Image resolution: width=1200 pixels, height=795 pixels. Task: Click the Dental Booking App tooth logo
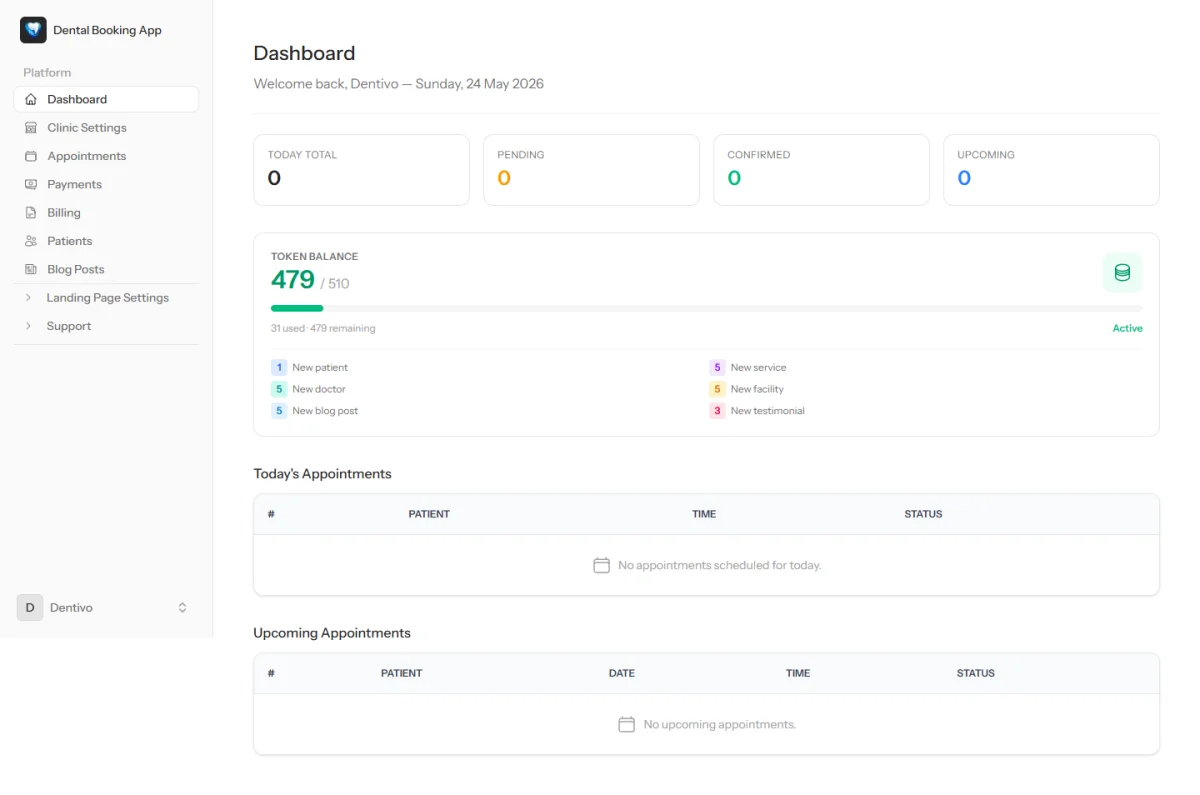pyautogui.click(x=33, y=30)
